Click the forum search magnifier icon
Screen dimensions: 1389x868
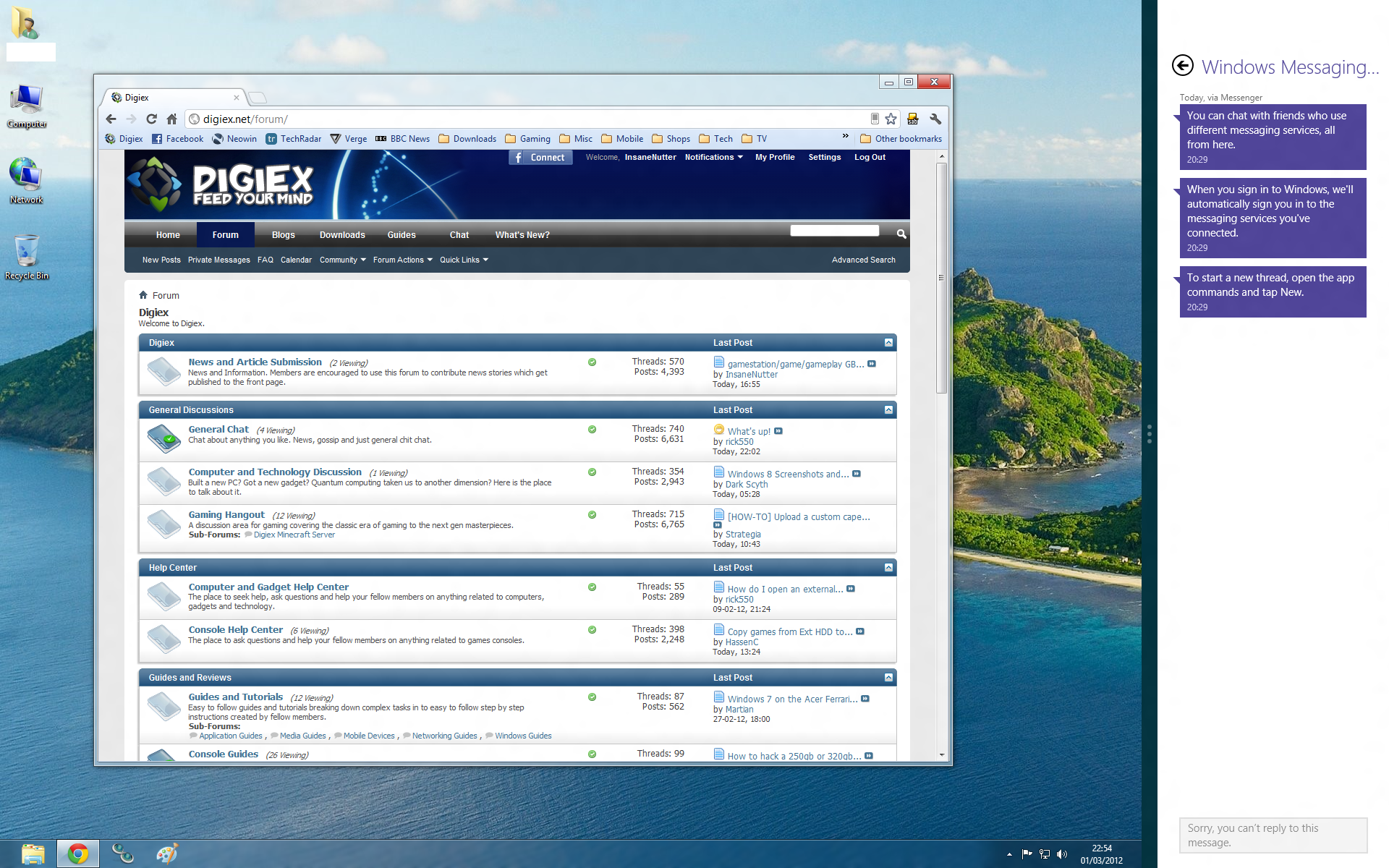point(901,234)
